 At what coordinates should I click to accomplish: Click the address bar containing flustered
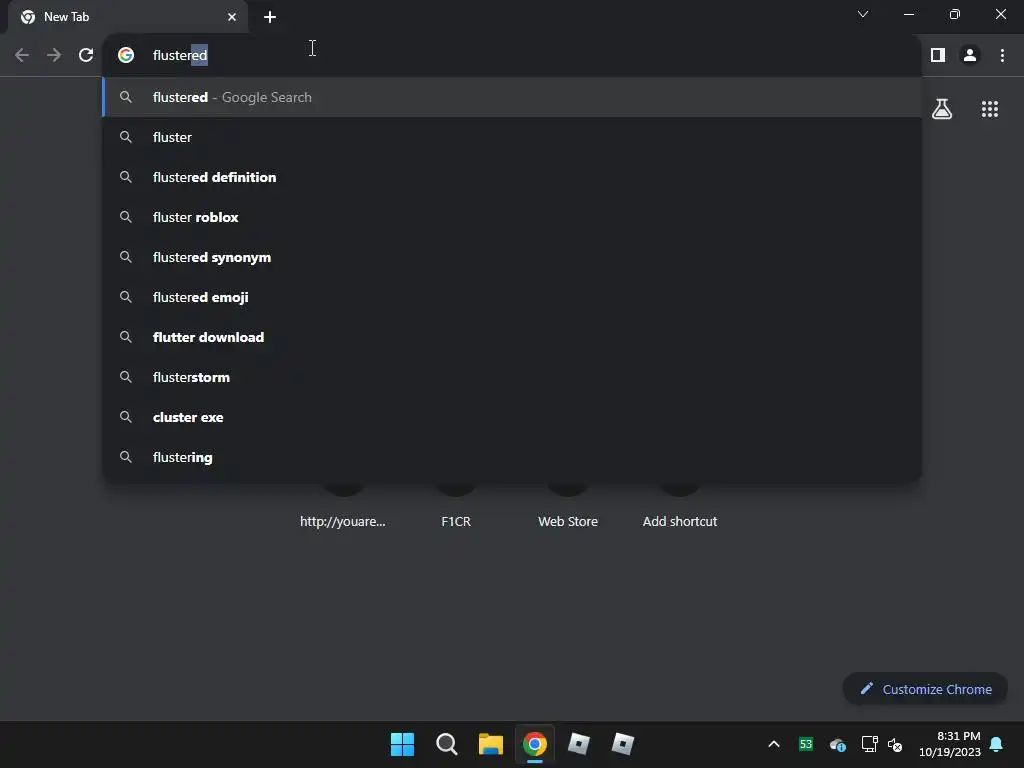tap(513, 55)
